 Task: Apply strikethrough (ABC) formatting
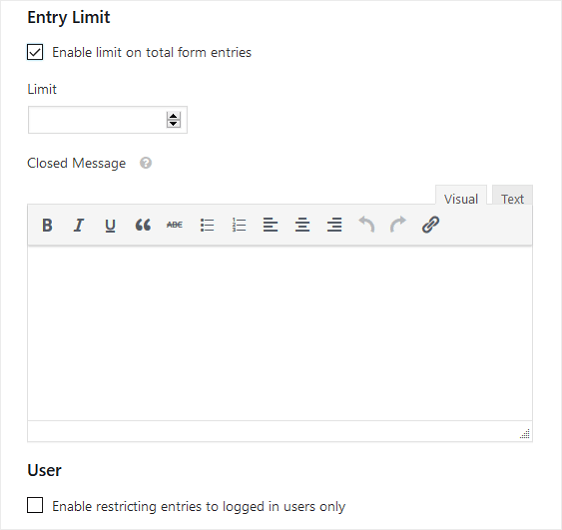pyautogui.click(x=175, y=225)
